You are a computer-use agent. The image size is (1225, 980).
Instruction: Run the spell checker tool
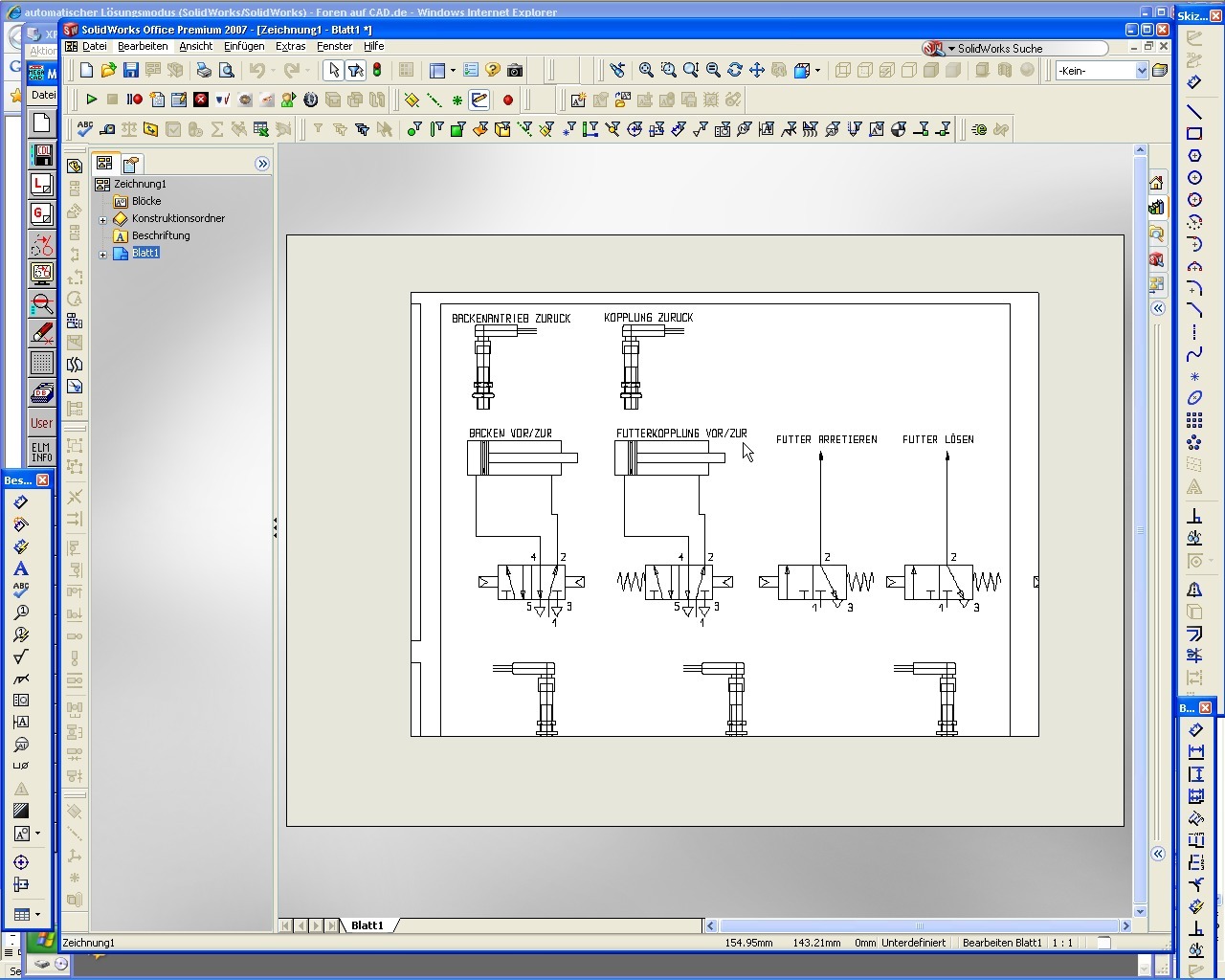coord(83,128)
